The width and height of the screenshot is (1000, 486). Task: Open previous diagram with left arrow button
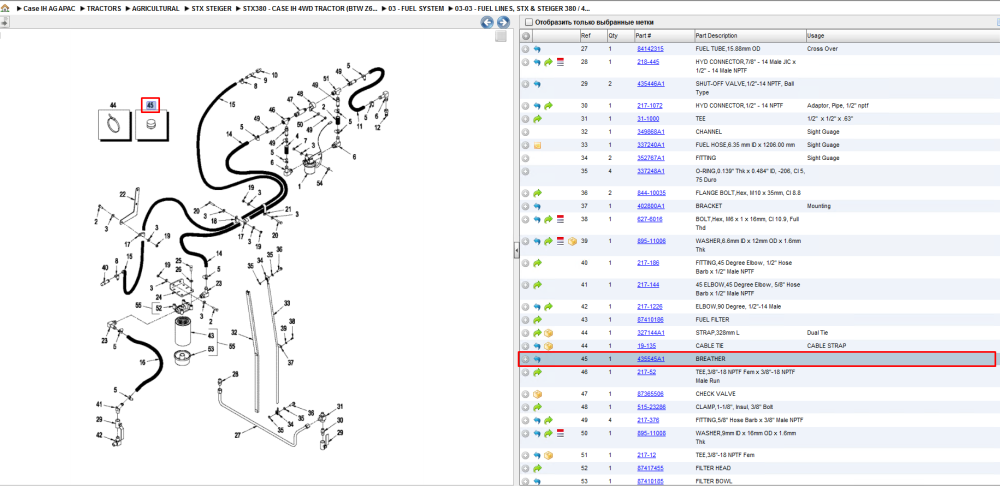coord(487,22)
